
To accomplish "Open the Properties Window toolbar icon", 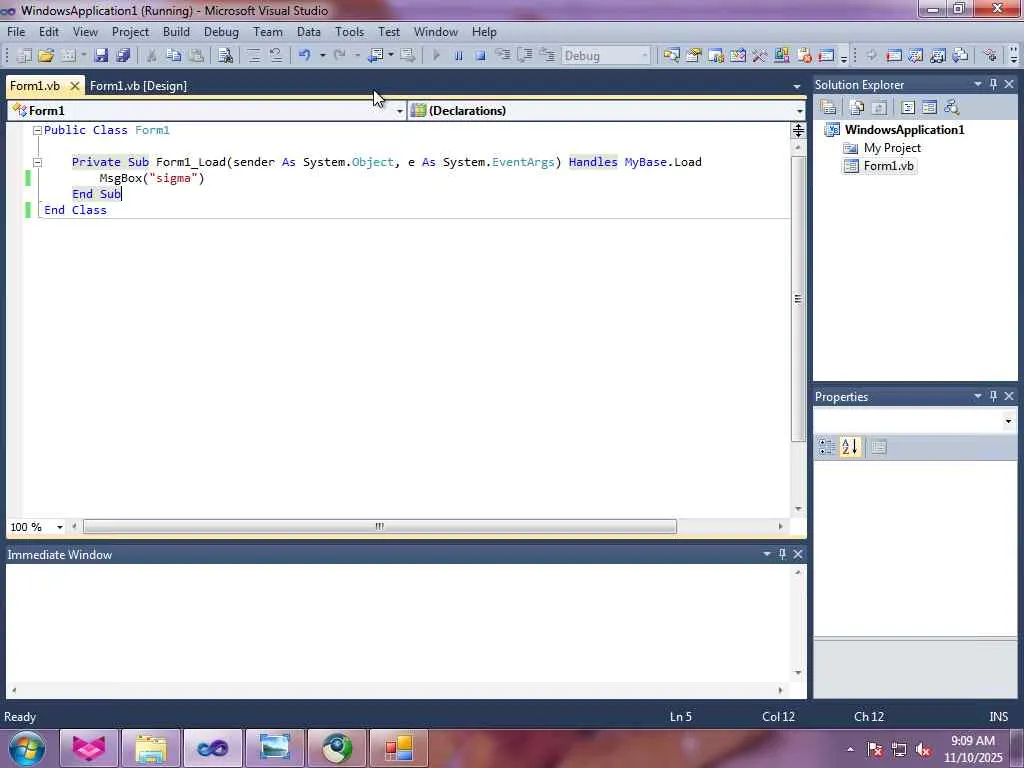I will [x=694, y=56].
